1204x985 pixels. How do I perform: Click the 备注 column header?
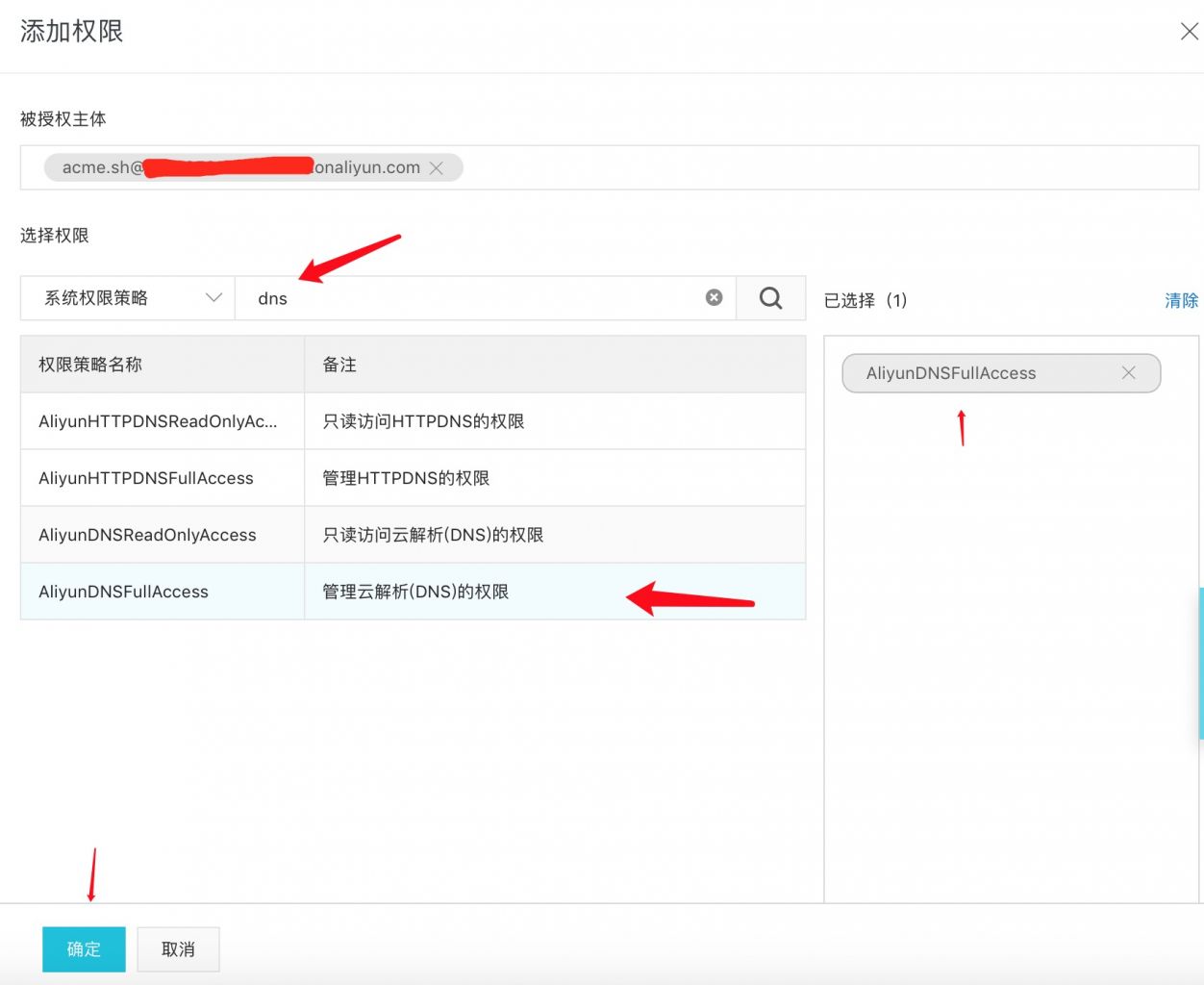tap(339, 364)
